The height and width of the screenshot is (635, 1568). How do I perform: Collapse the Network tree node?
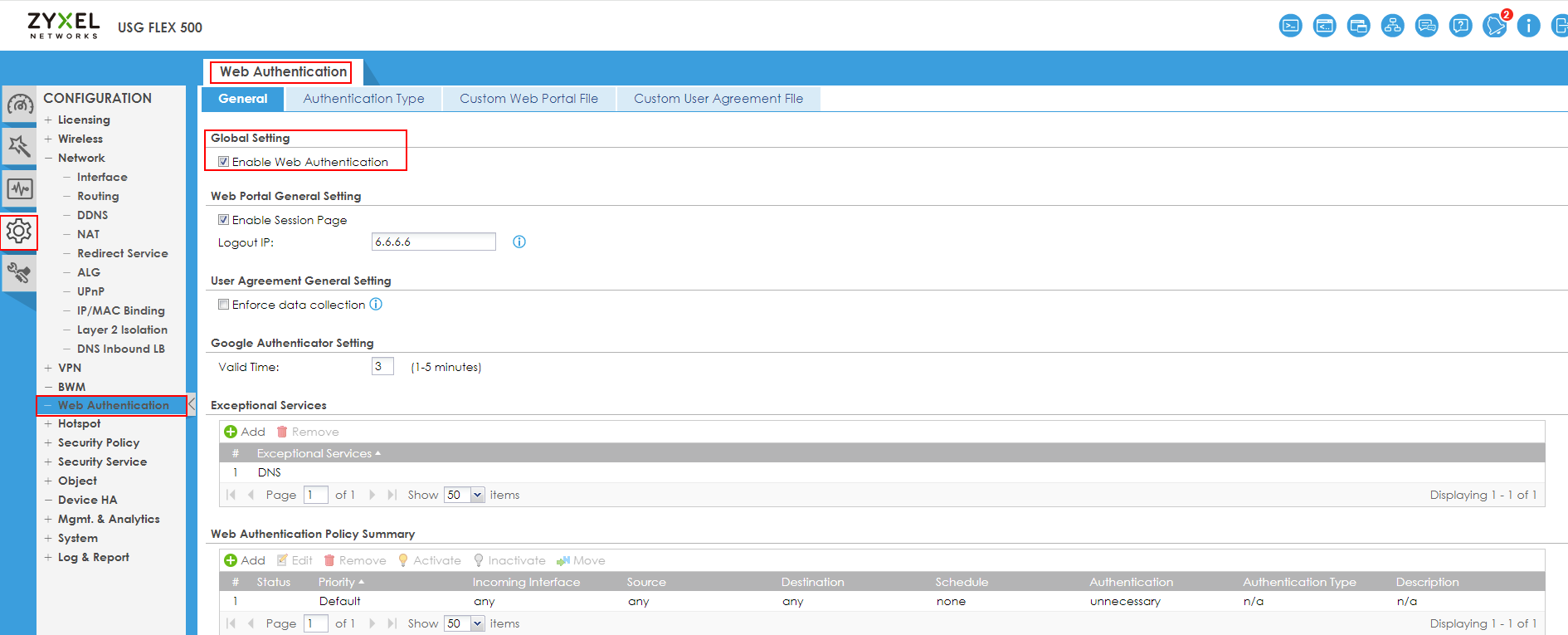point(48,158)
